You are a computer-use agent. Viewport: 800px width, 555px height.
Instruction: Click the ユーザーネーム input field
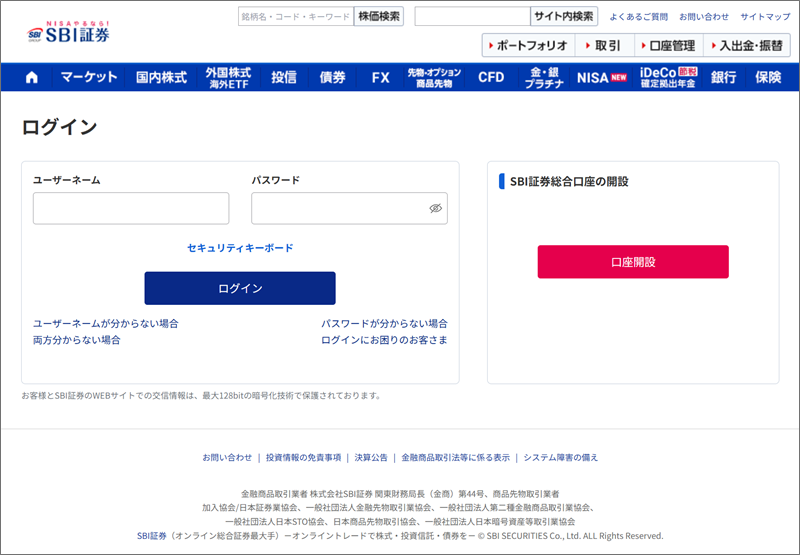coord(131,208)
